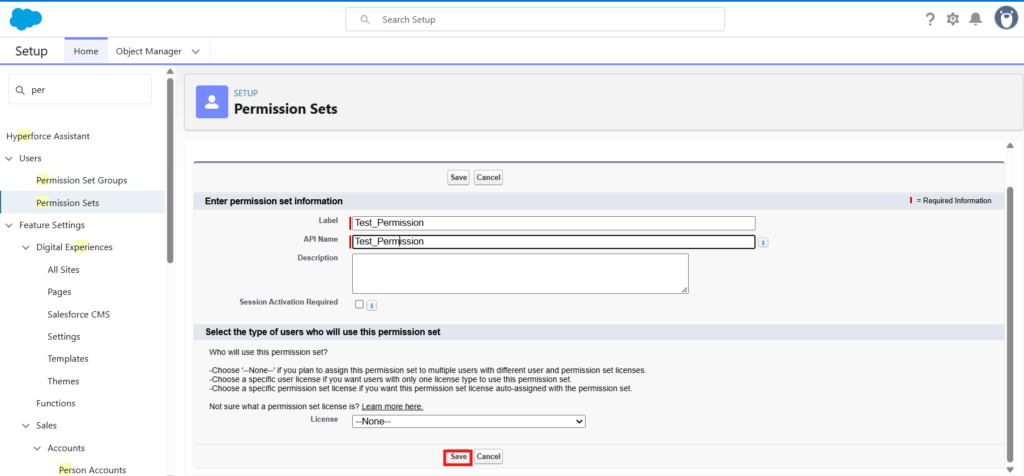Open Themes in sidebar
The width and height of the screenshot is (1024, 476).
coord(63,381)
